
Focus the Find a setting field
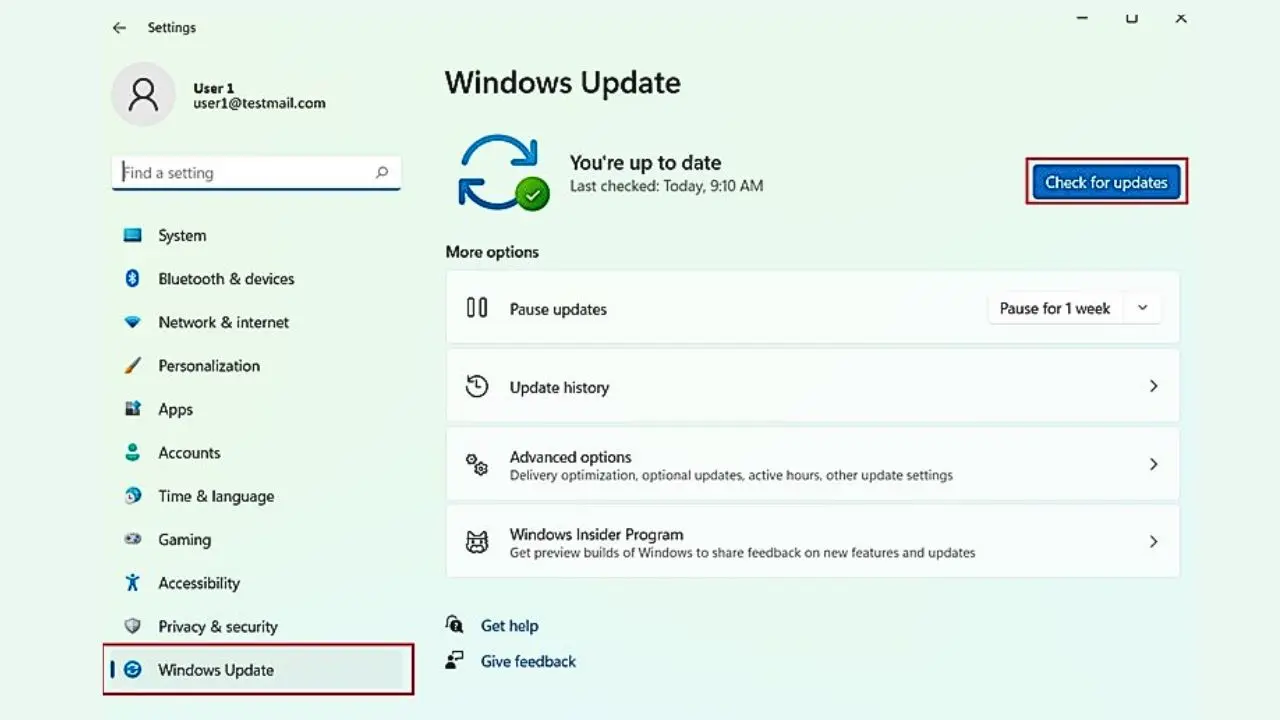click(x=256, y=173)
